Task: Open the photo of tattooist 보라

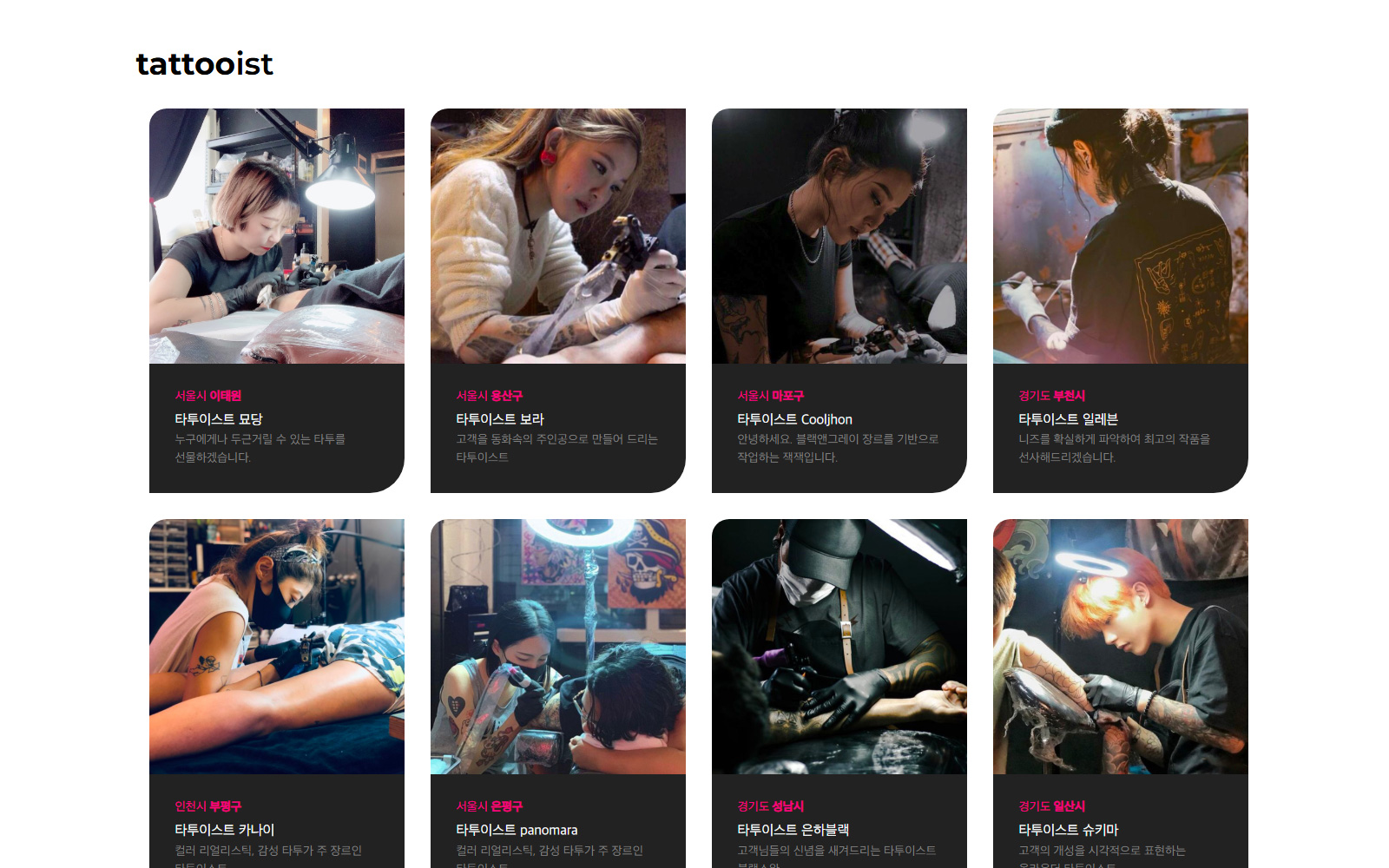Action: 558,236
